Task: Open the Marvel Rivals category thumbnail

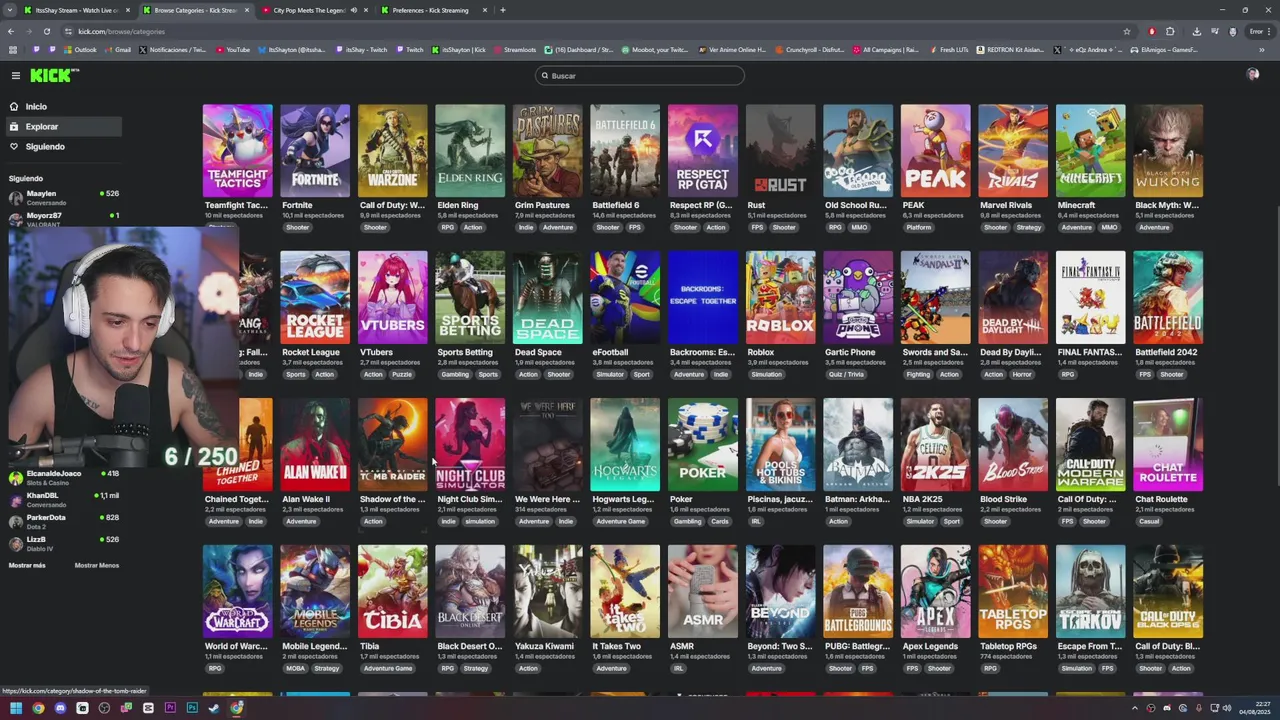Action: click(1013, 150)
